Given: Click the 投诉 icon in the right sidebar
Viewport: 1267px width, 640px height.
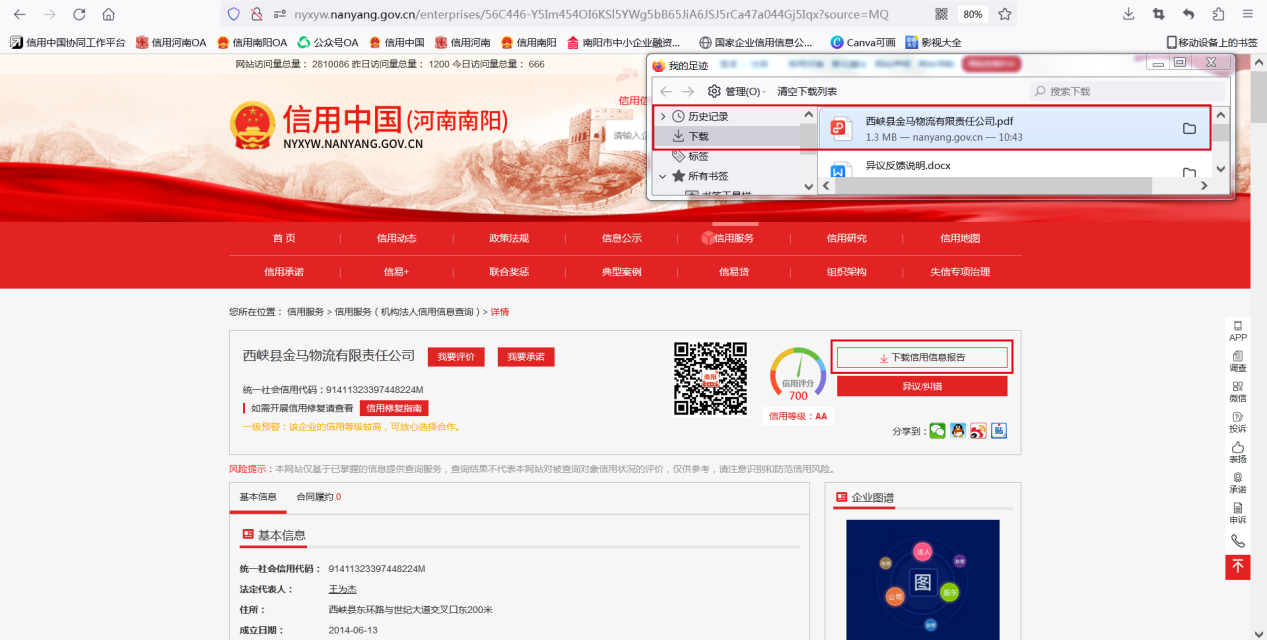Looking at the screenshot, I should coord(1238,422).
